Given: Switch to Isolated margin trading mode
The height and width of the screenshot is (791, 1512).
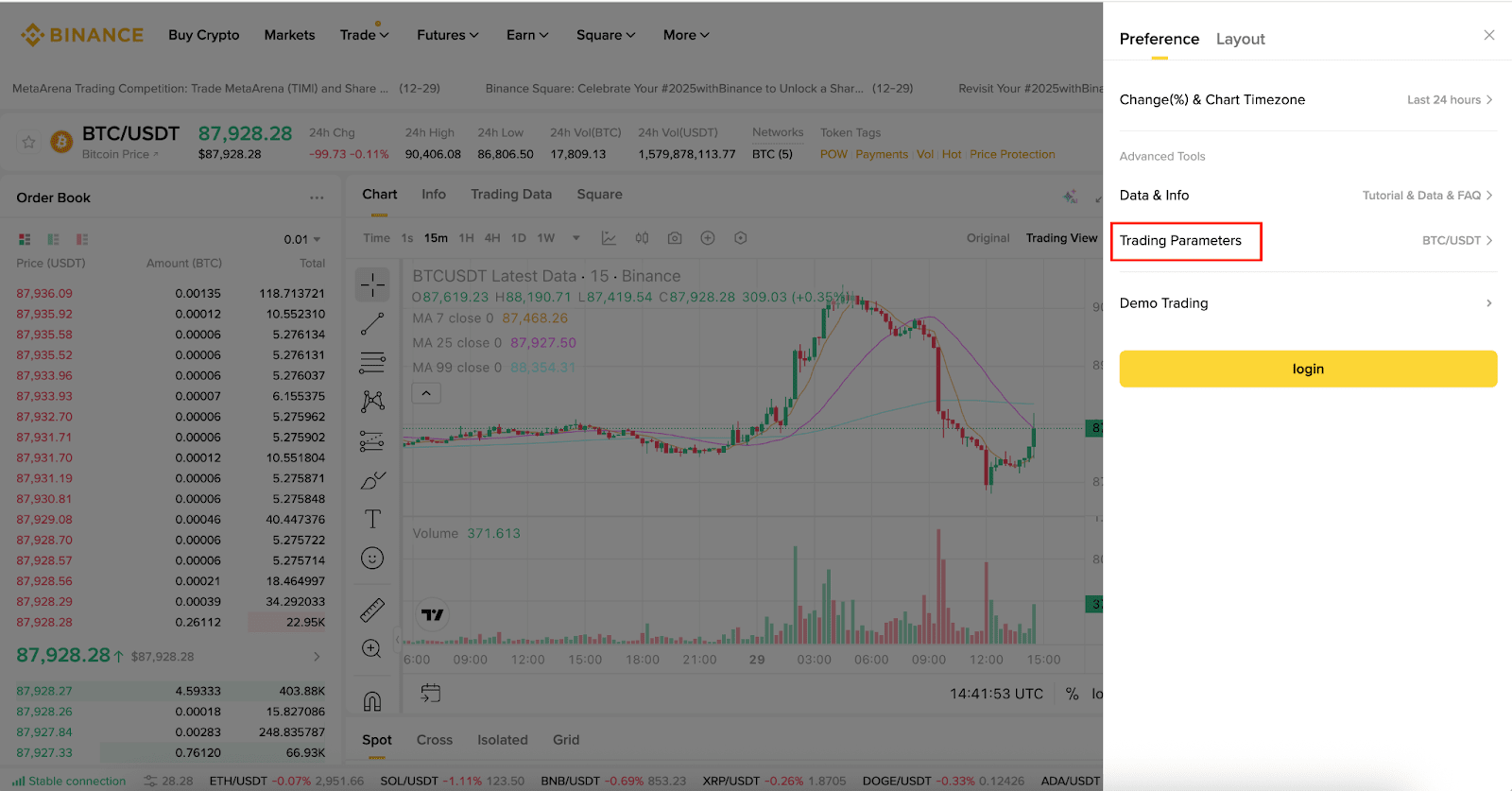Looking at the screenshot, I should (x=502, y=739).
